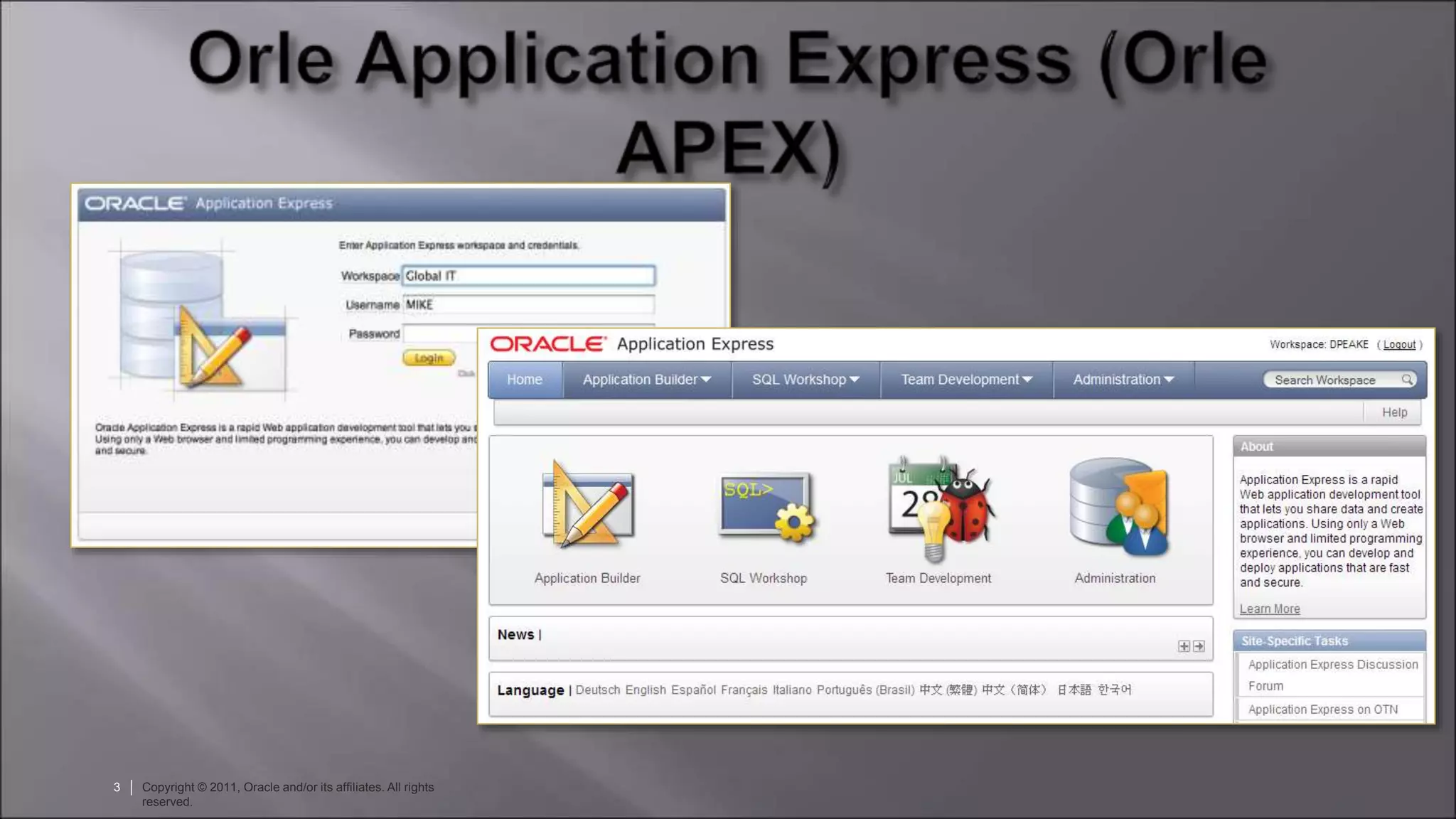Click the arrow icon in News panel
This screenshot has height=819, width=1456.
point(1199,646)
